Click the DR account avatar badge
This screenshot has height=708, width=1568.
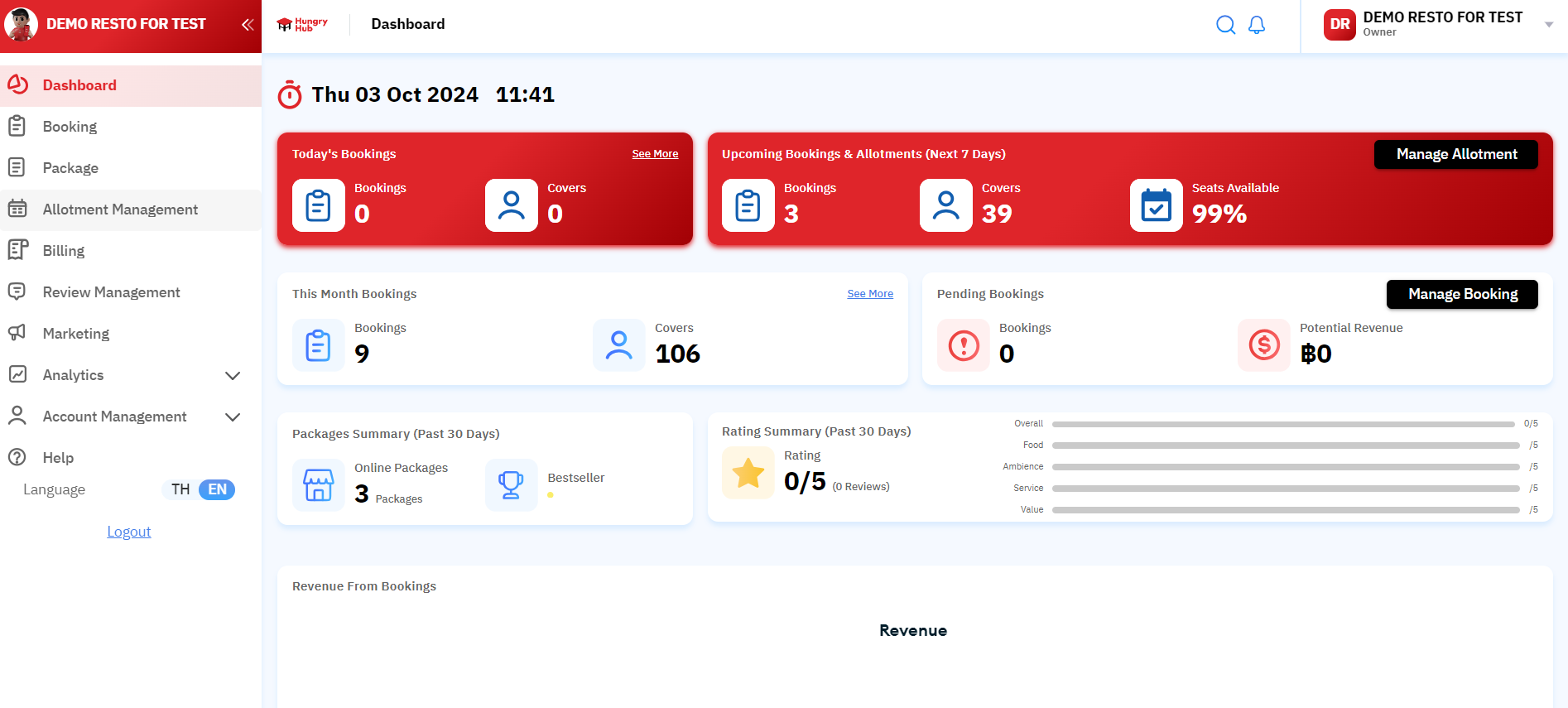coord(1340,25)
